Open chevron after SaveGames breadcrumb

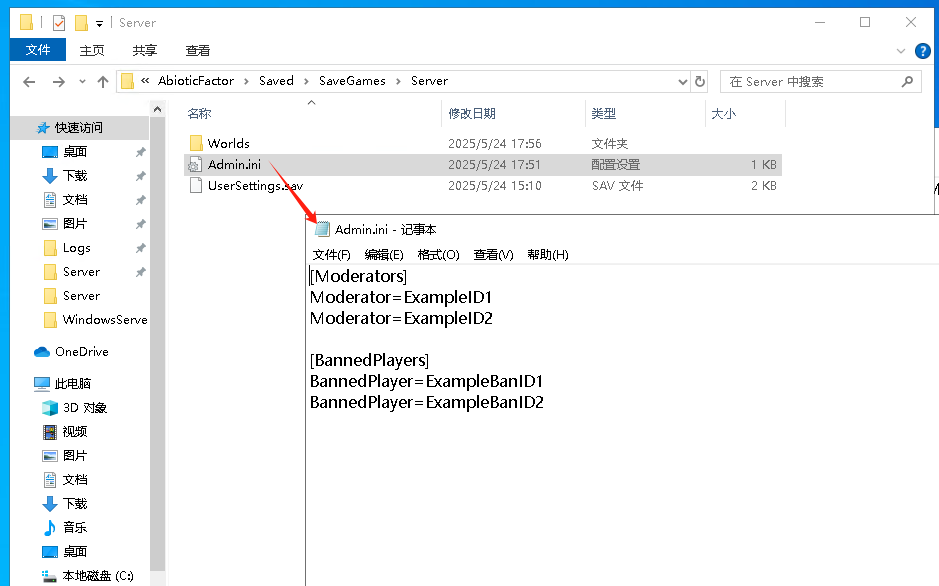point(398,81)
